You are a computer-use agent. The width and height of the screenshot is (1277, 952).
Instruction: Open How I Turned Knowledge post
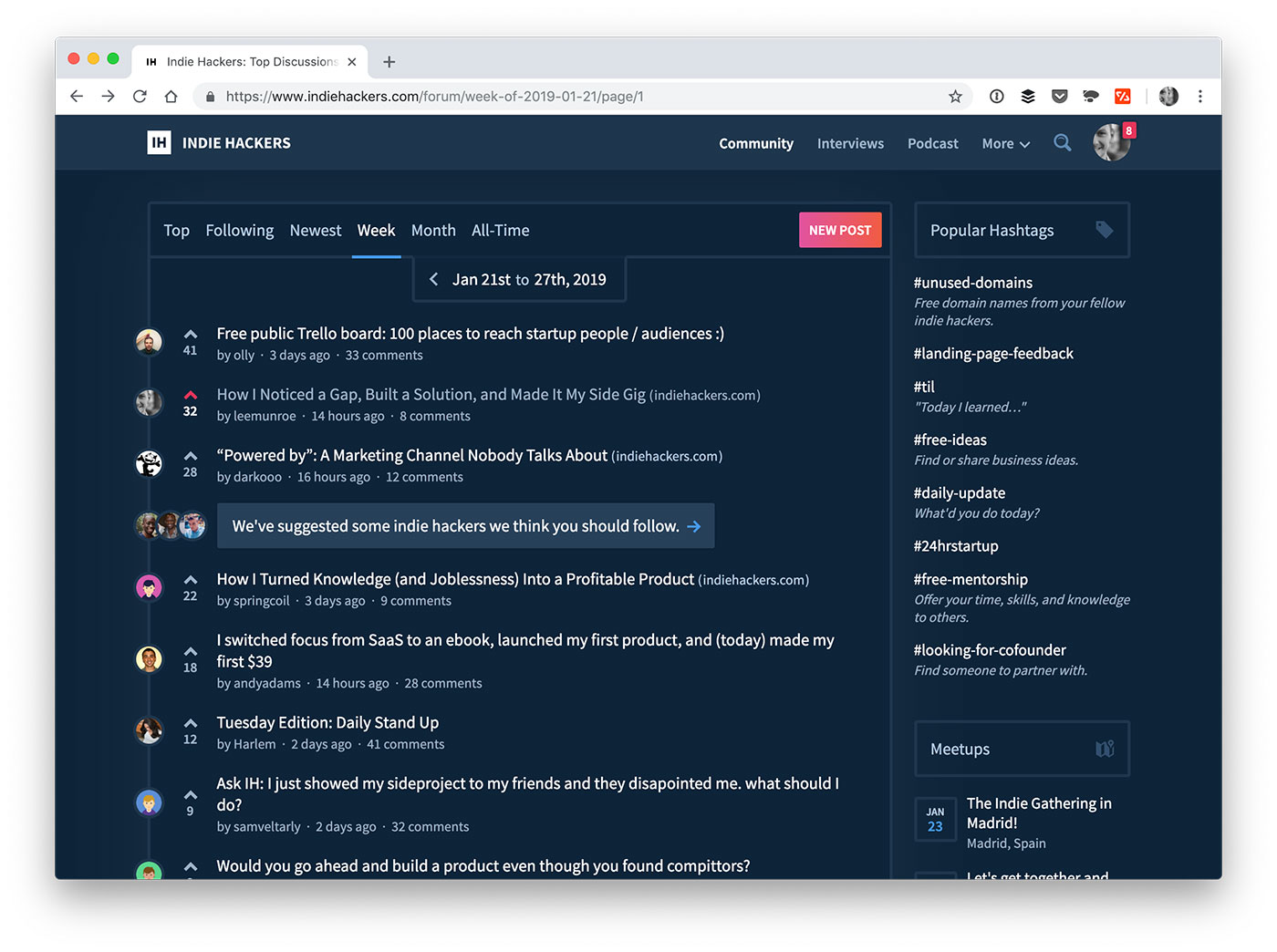(455, 579)
